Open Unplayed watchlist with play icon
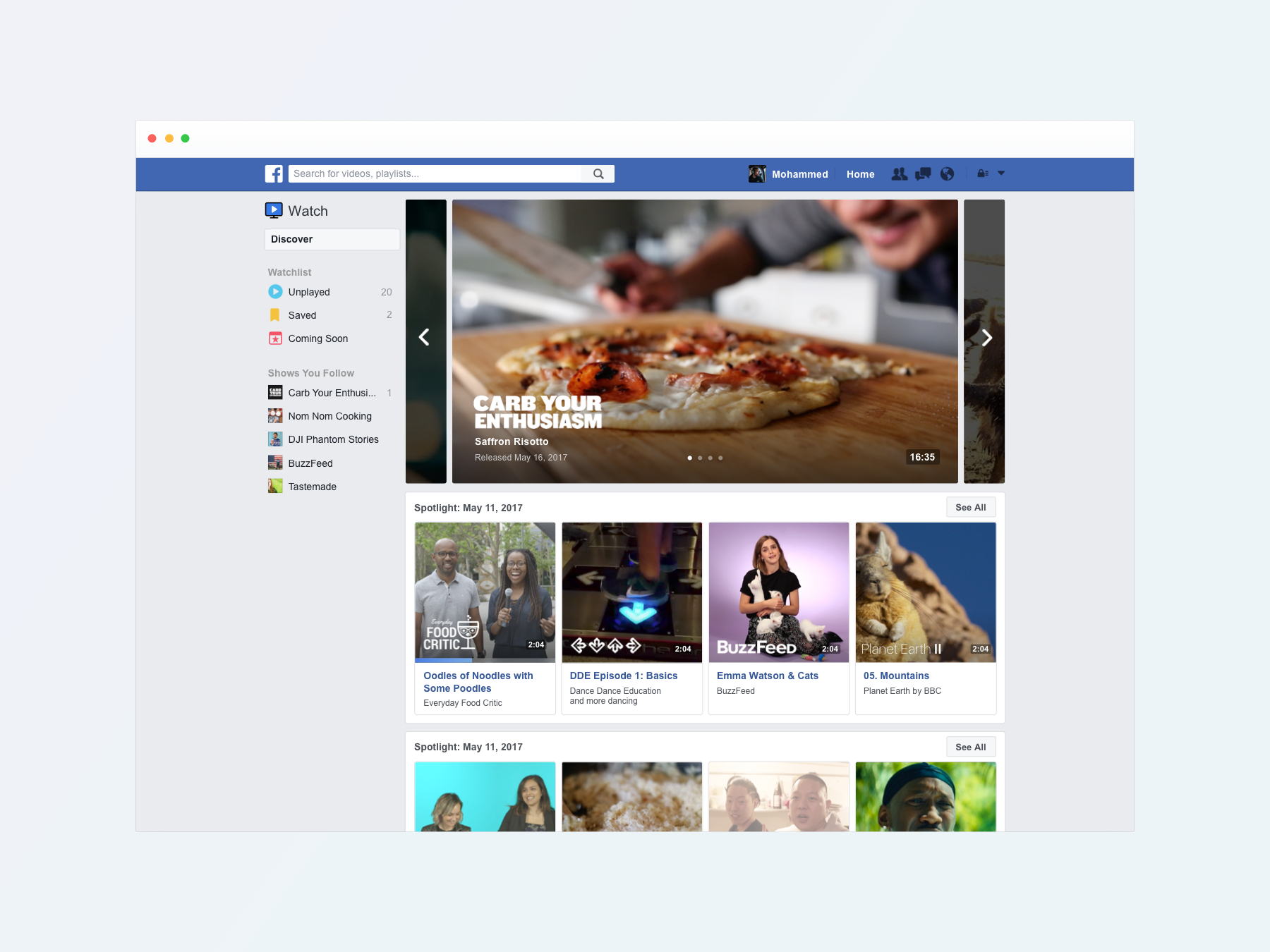1270x952 pixels. click(309, 292)
